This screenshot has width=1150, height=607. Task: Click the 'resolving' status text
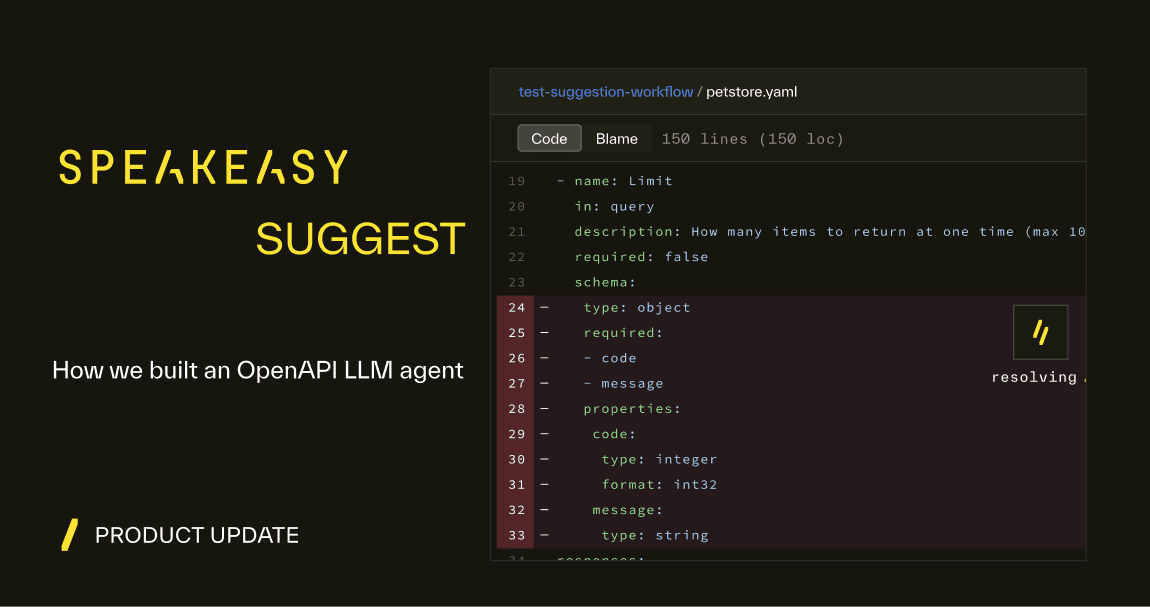pos(1034,378)
